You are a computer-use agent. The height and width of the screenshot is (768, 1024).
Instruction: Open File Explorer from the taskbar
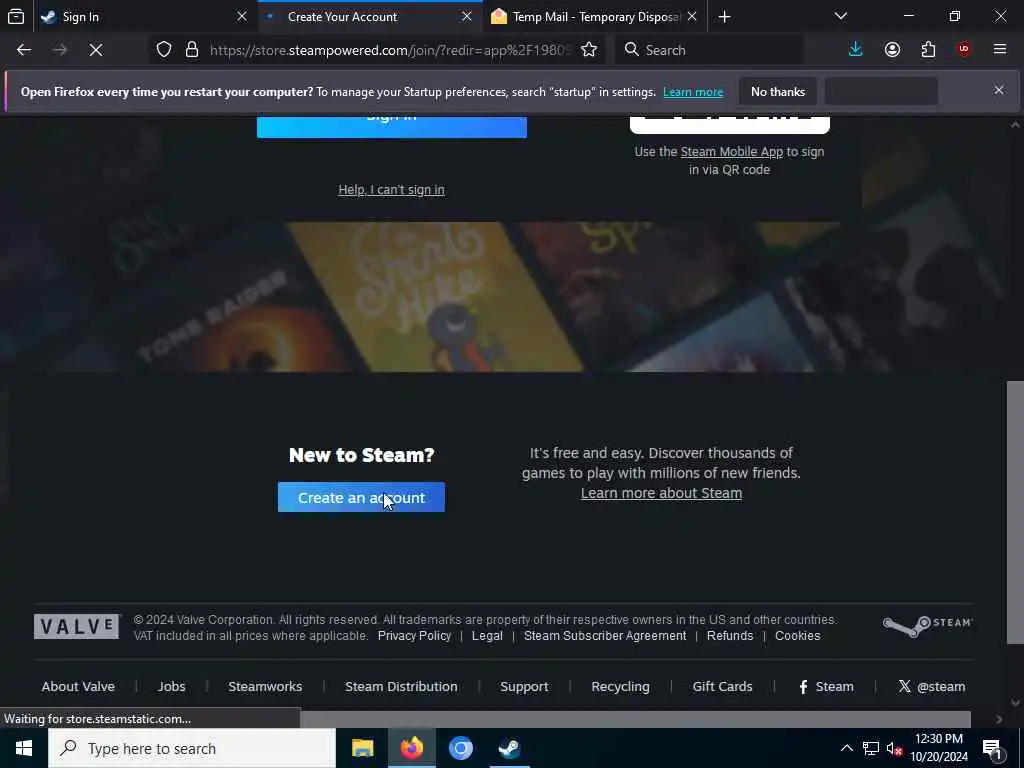[x=362, y=748]
